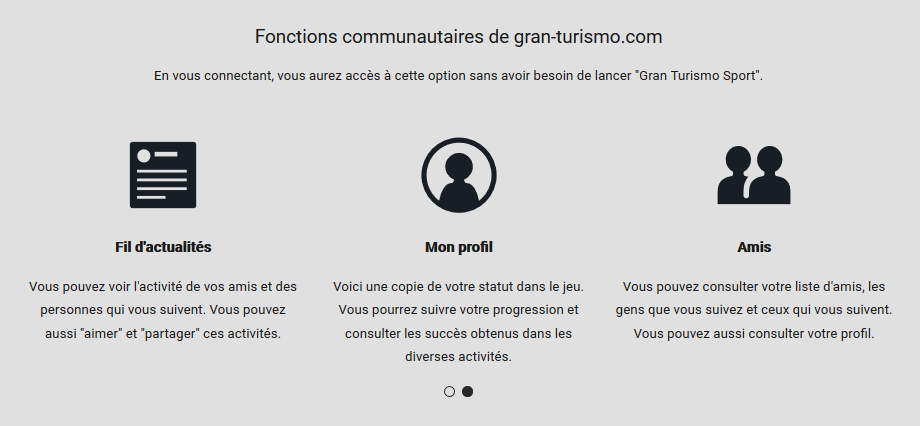Click the left silhouette in the friends icon

tap(733, 175)
